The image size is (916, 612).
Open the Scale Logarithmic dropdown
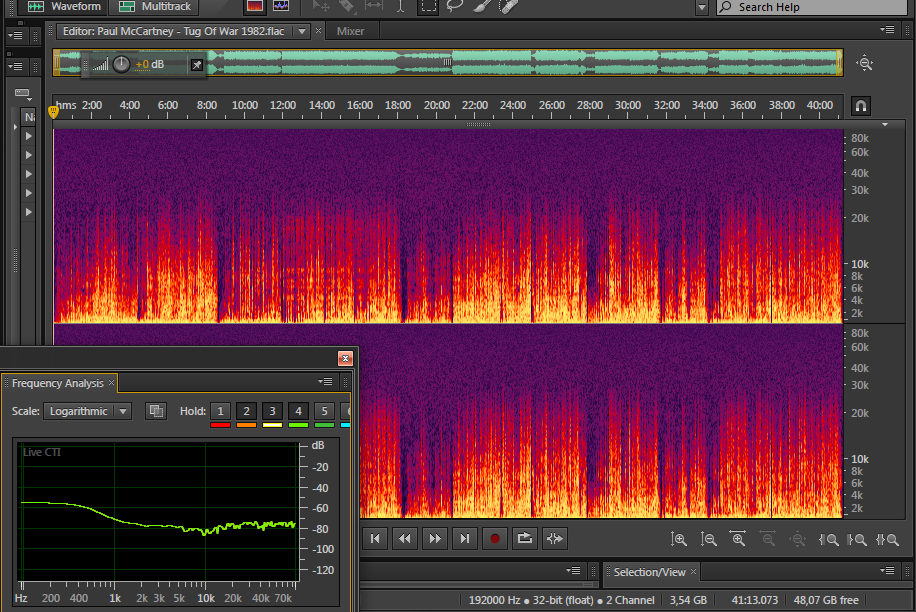[88, 411]
